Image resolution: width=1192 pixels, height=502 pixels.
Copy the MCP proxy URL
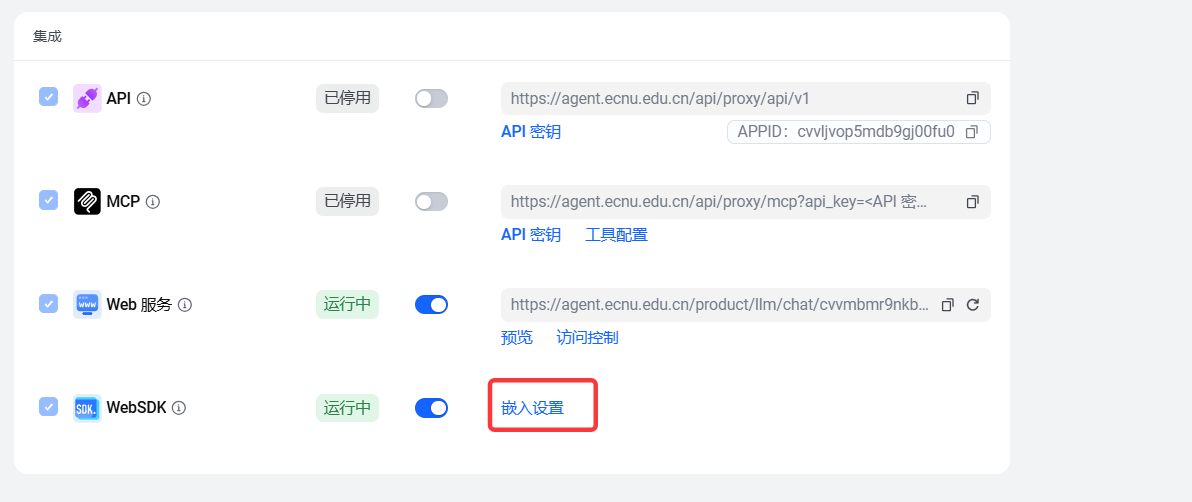[x=972, y=202]
